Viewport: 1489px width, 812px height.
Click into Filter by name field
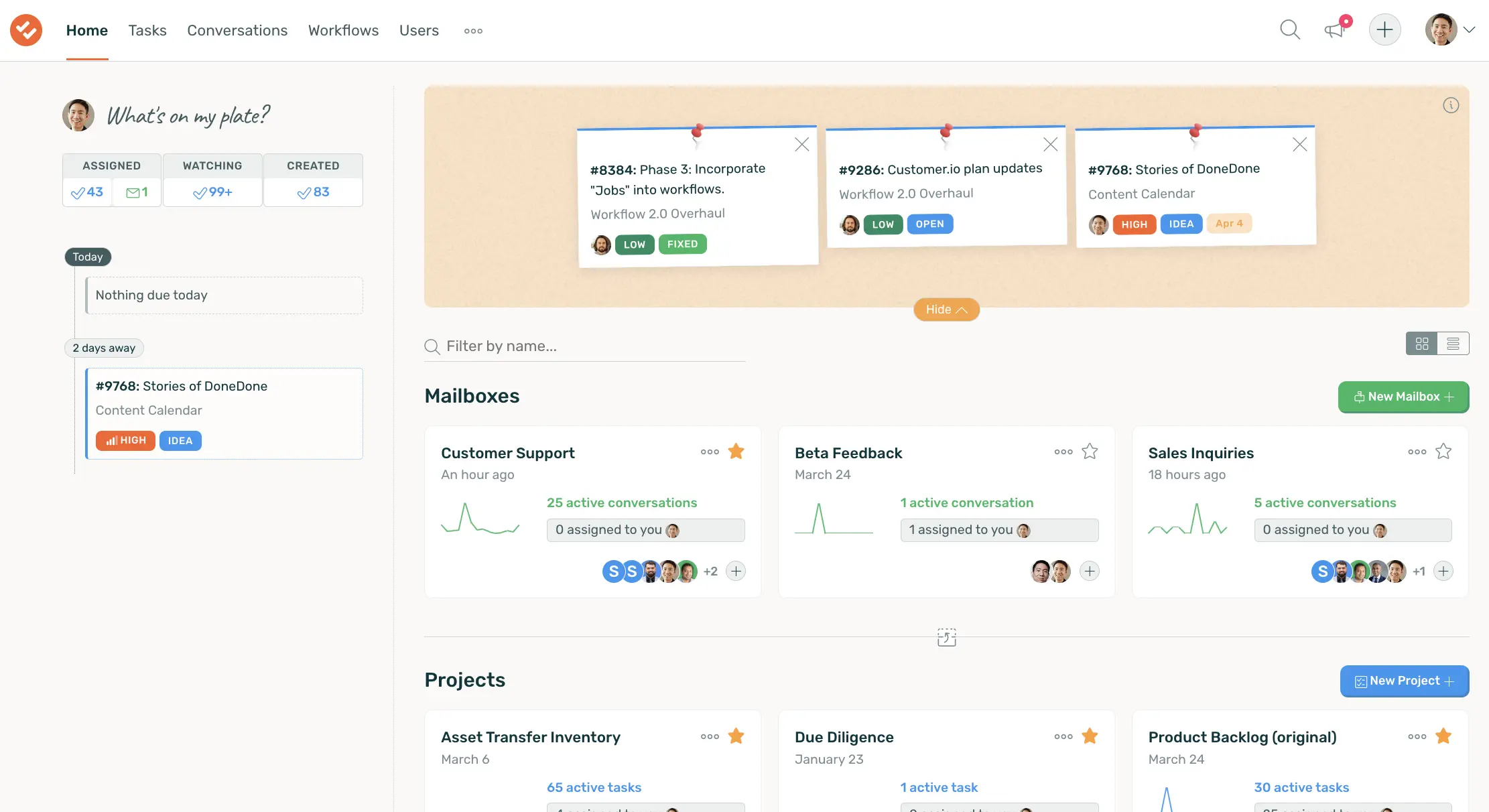[x=584, y=346]
